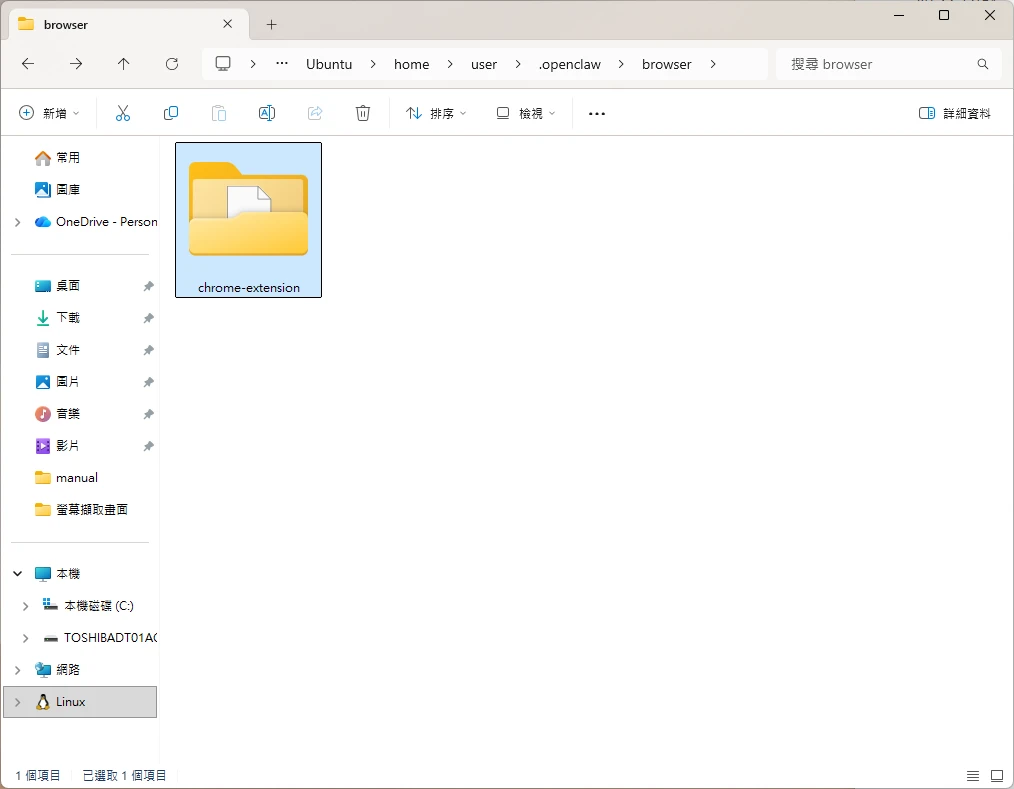This screenshot has width=1014, height=789.
Task: Expand the Linux tree node
Action: [x=17, y=702]
